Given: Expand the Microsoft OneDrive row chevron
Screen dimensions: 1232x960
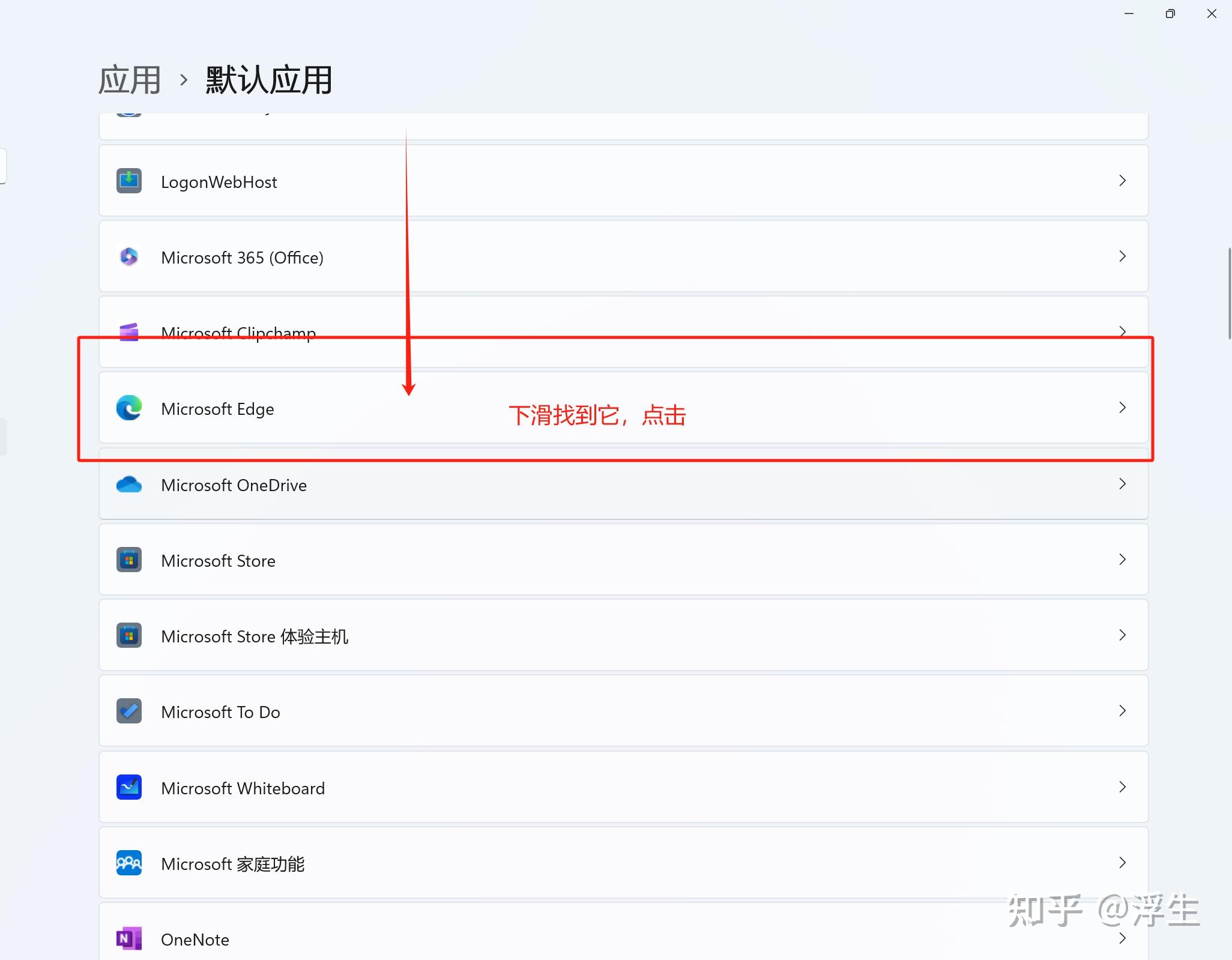Looking at the screenshot, I should tap(1122, 484).
